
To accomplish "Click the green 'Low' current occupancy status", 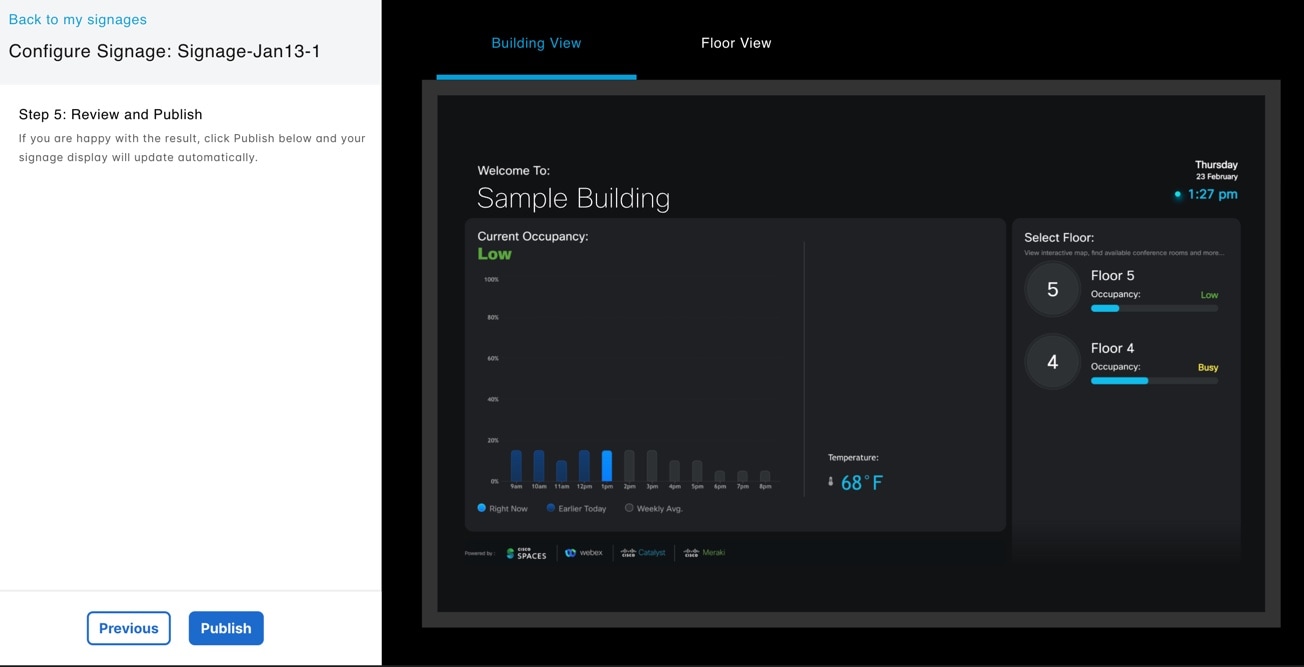I will point(495,254).
